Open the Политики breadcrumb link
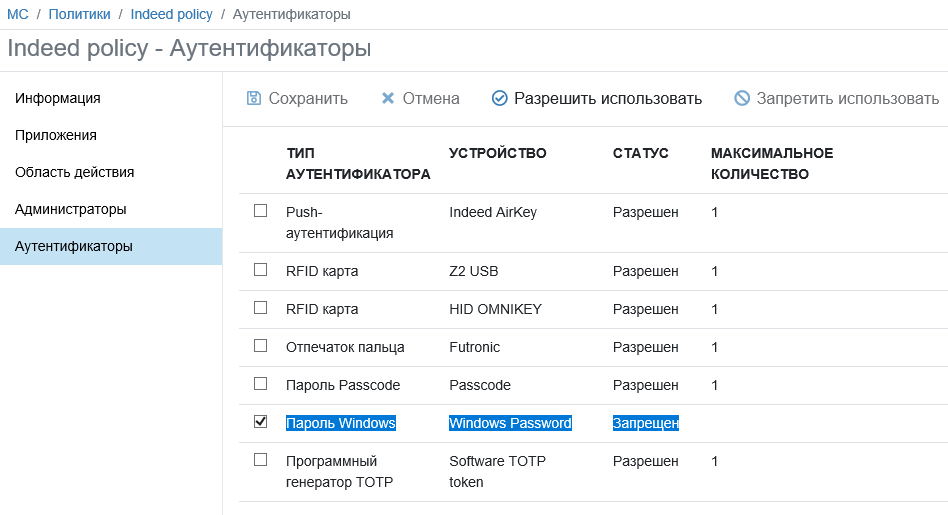 tap(79, 14)
